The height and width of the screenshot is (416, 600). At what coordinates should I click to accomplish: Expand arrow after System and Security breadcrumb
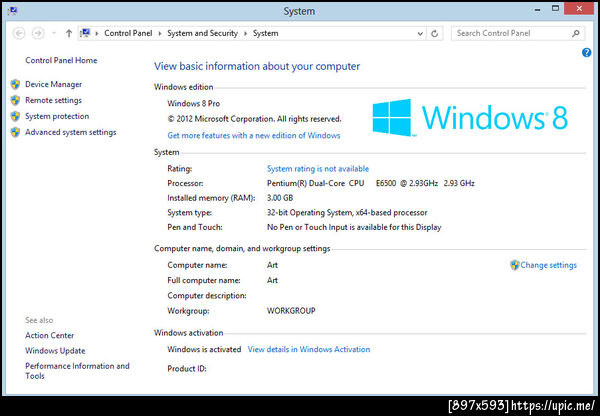pyautogui.click(x=245, y=34)
